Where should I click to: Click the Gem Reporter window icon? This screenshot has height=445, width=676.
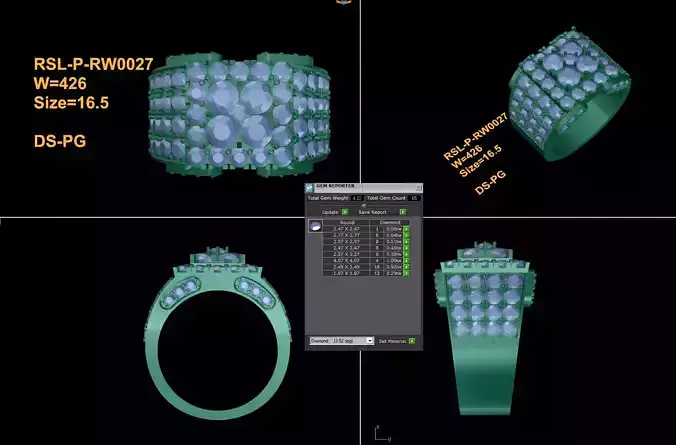(309, 188)
